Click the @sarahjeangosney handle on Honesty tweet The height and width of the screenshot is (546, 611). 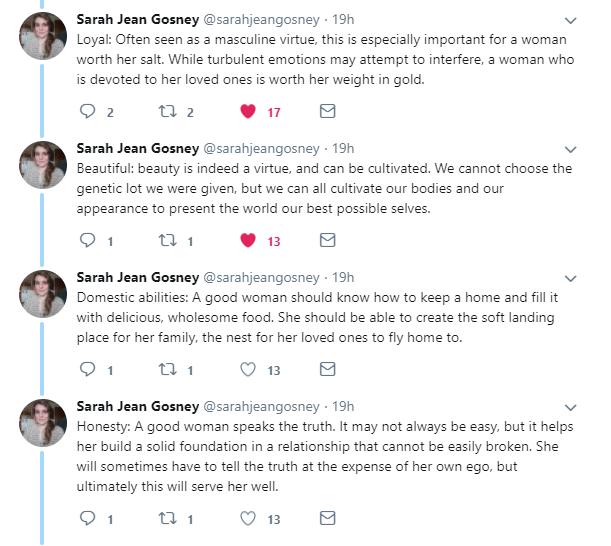[x=263, y=406]
